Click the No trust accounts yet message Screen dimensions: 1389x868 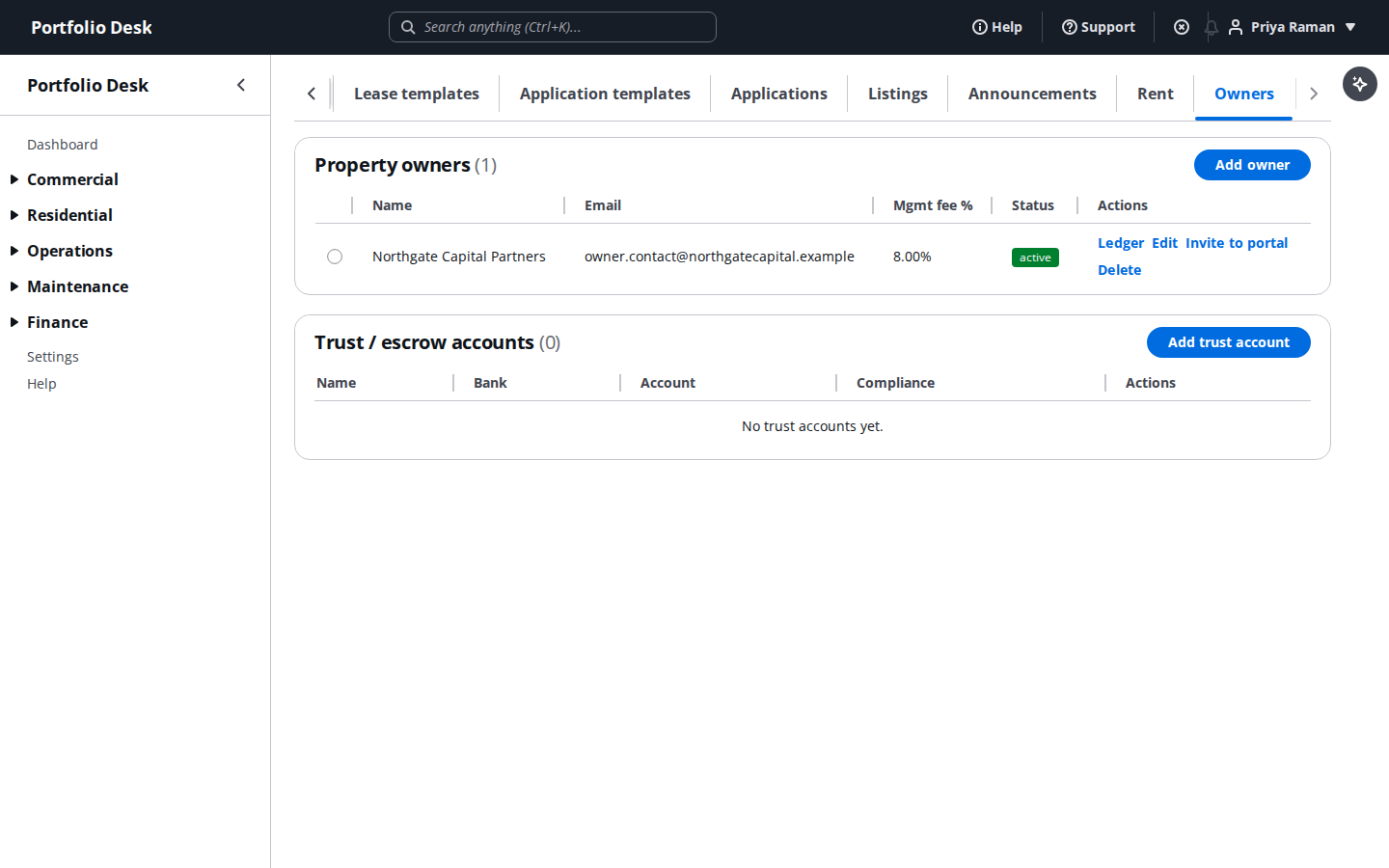click(812, 426)
